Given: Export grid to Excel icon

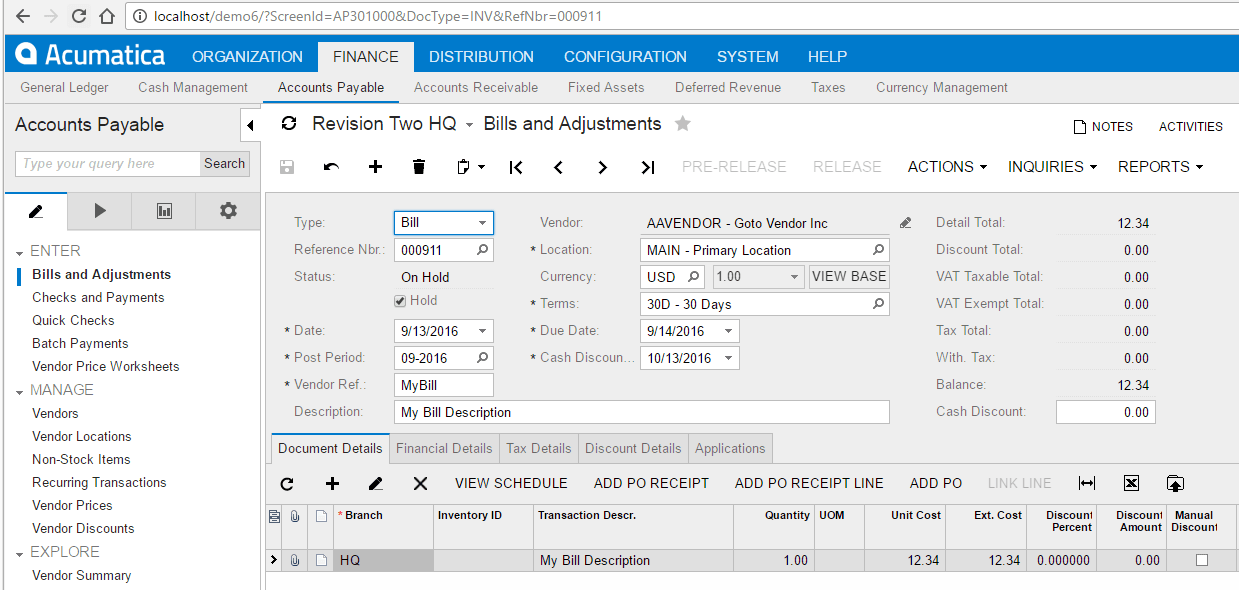Looking at the screenshot, I should [x=1131, y=483].
